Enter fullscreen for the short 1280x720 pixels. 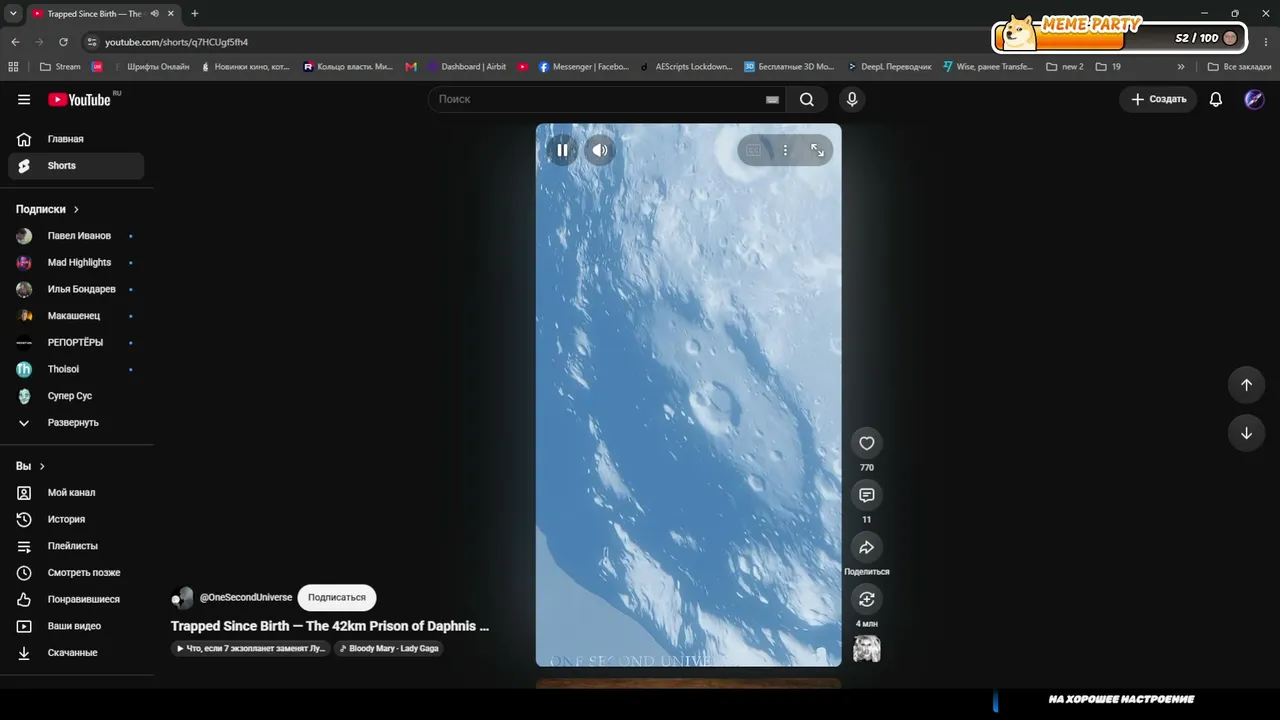coord(817,150)
